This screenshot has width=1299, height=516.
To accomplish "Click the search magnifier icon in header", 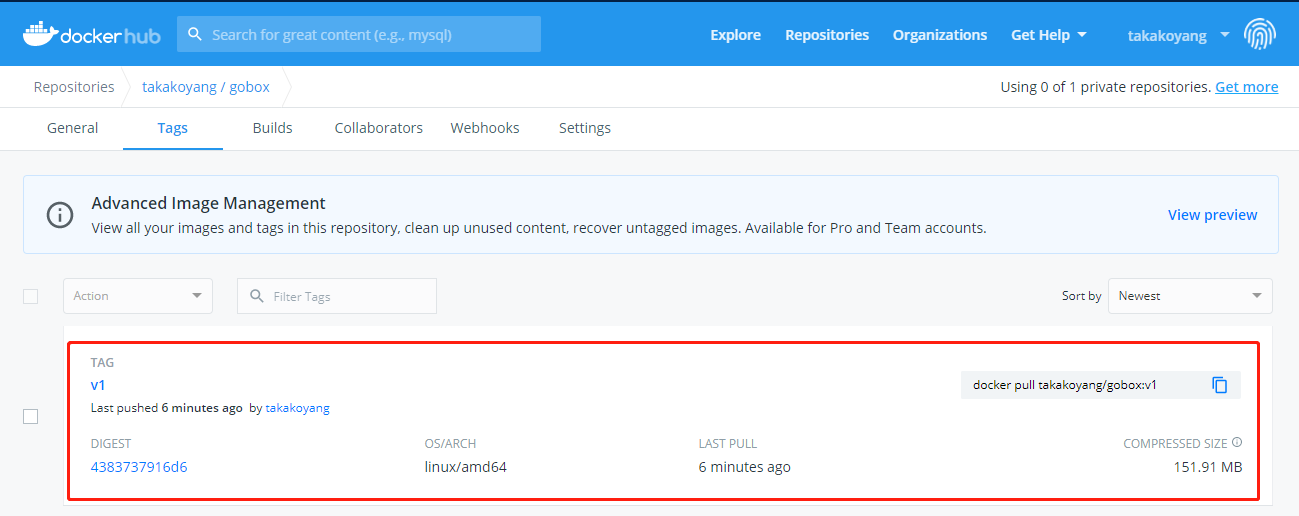I will pos(195,34).
